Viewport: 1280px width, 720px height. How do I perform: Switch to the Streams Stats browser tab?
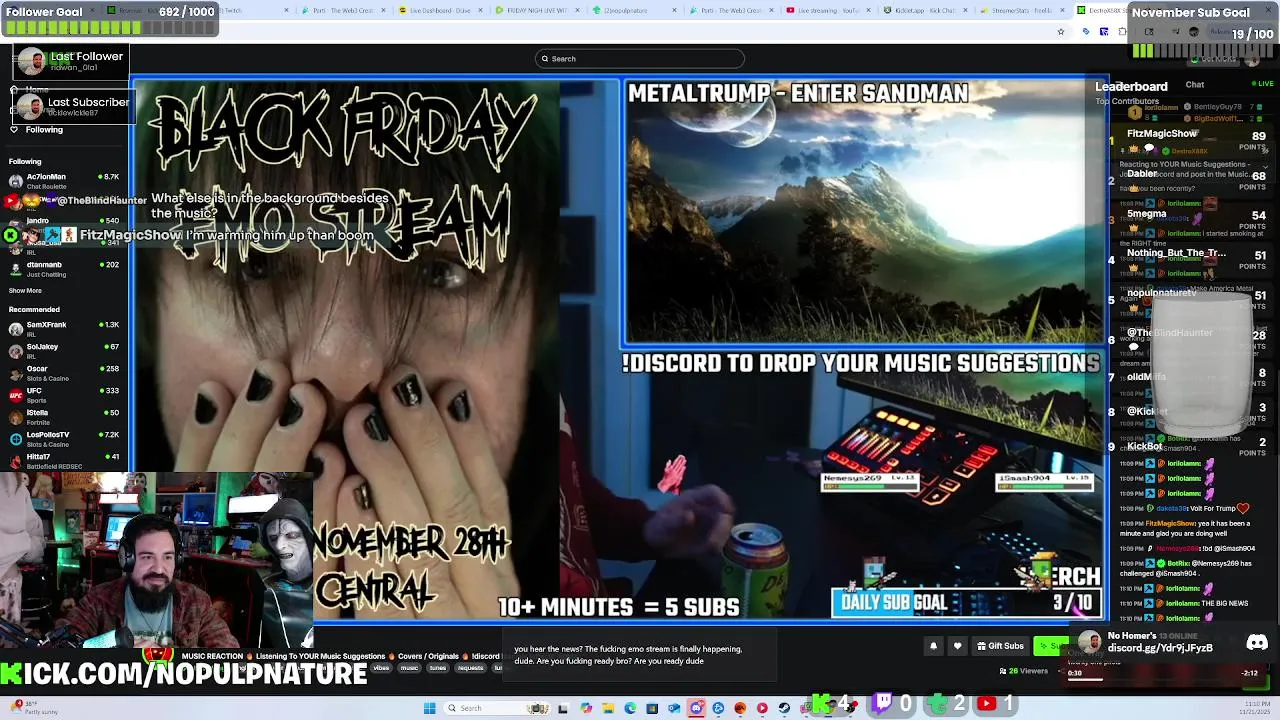click(x=1020, y=10)
